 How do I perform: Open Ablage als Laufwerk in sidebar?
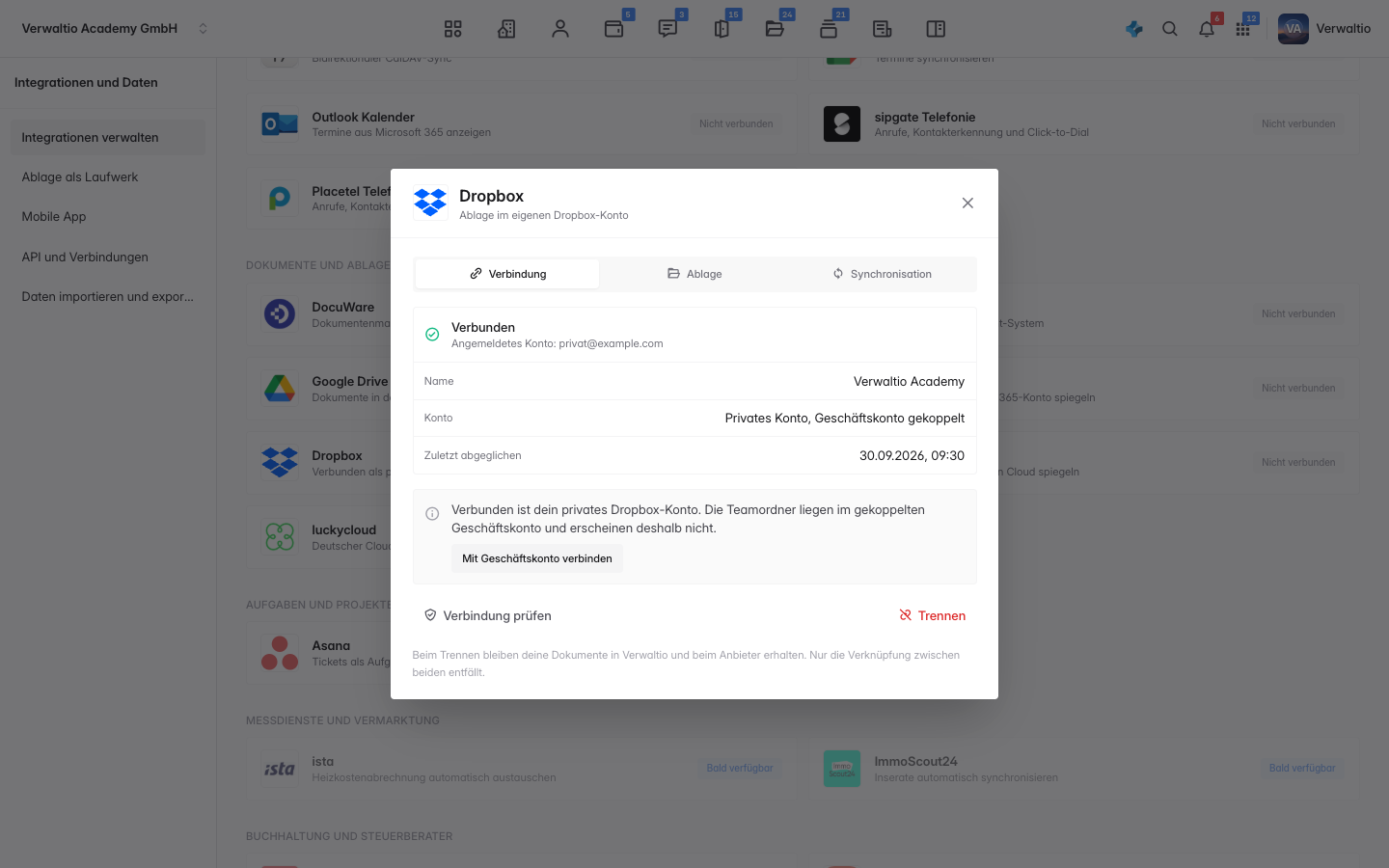pyautogui.click(x=108, y=177)
